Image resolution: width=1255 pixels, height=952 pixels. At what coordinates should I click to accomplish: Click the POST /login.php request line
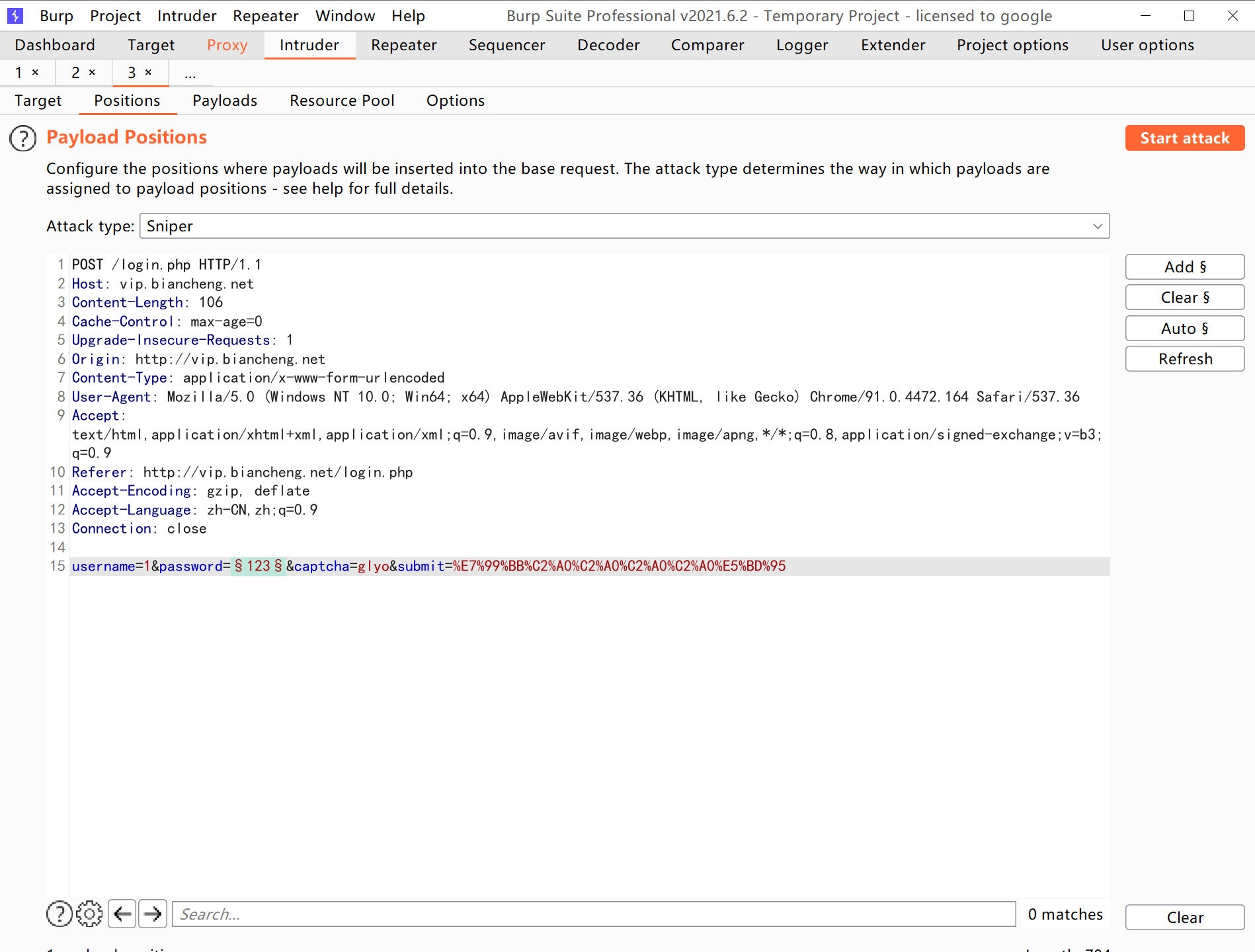(x=167, y=264)
